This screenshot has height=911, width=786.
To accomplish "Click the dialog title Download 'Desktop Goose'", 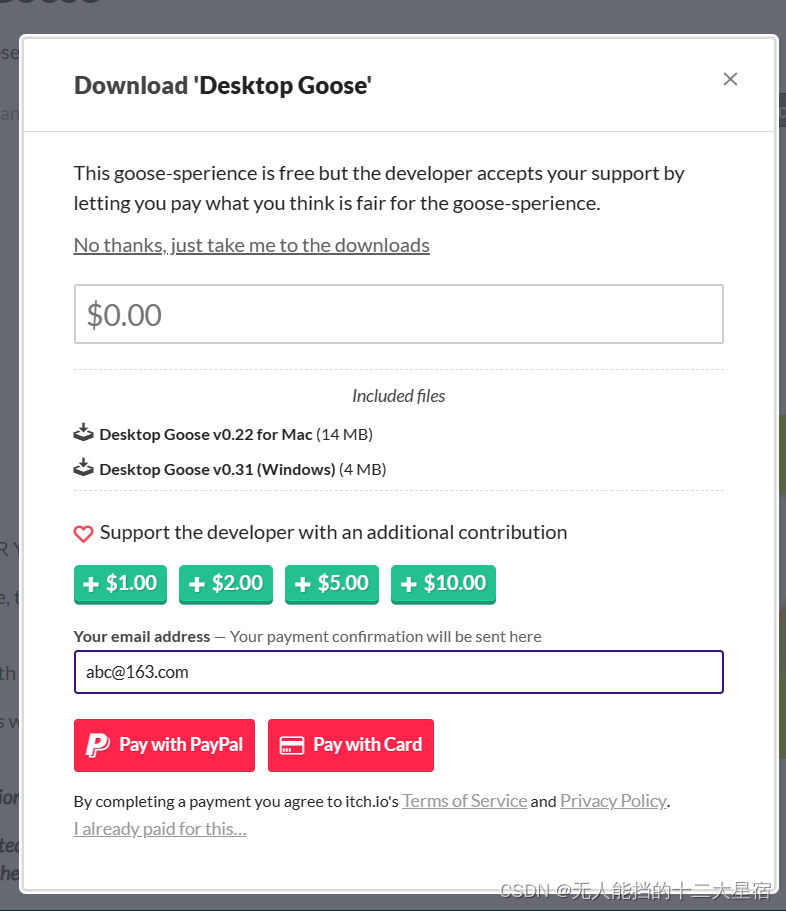I will click(222, 85).
